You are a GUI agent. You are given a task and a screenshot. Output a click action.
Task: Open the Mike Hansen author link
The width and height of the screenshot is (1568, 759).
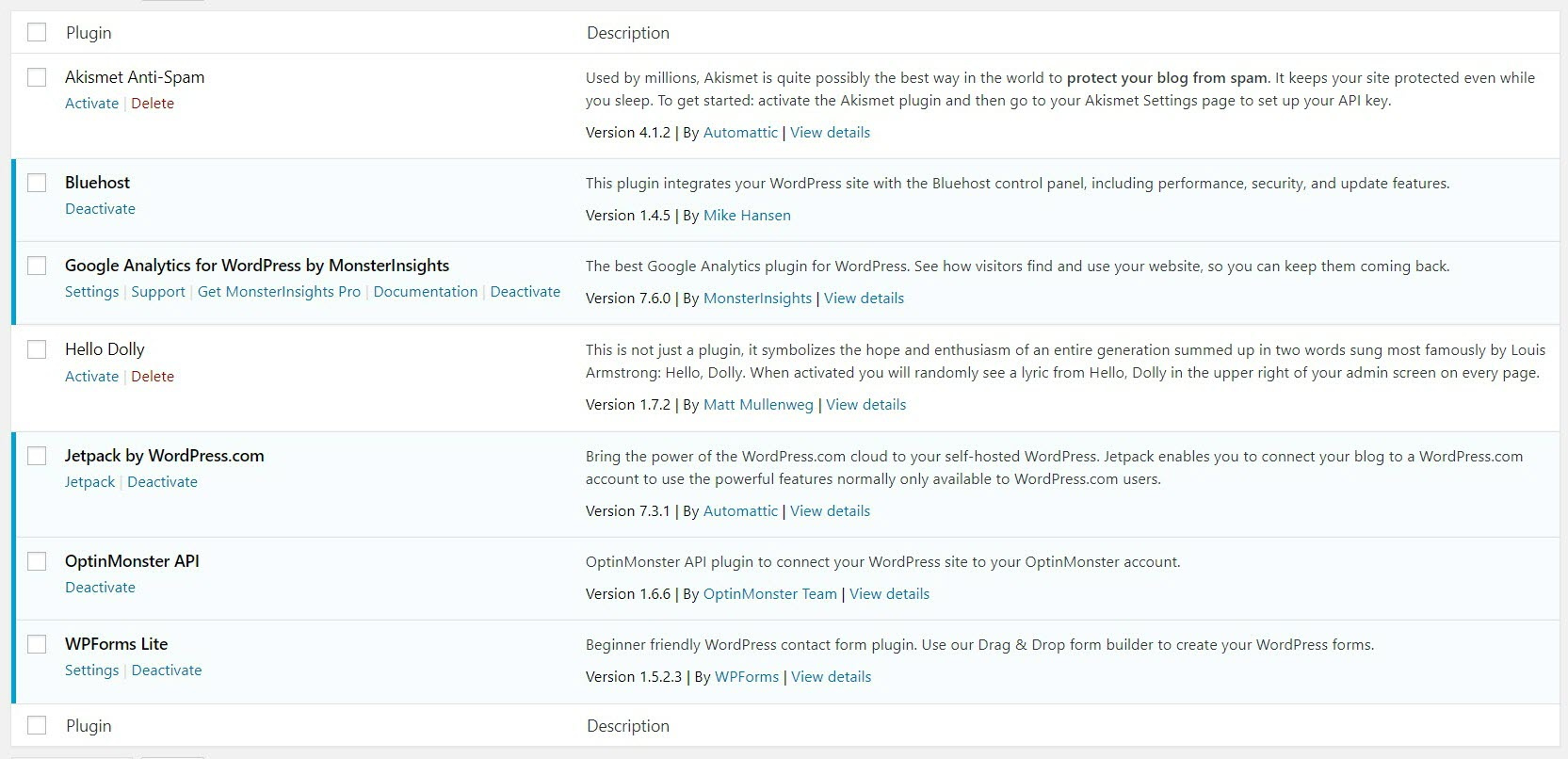[747, 216]
